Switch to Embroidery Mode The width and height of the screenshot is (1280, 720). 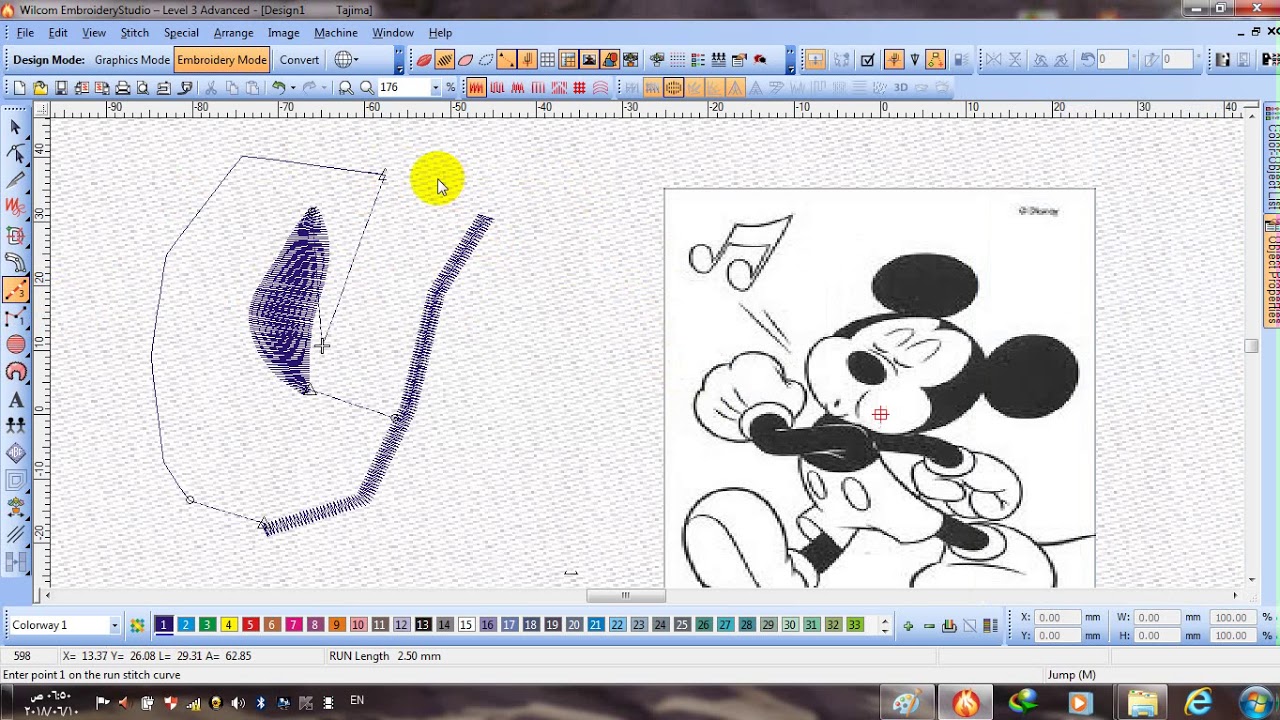pos(222,60)
